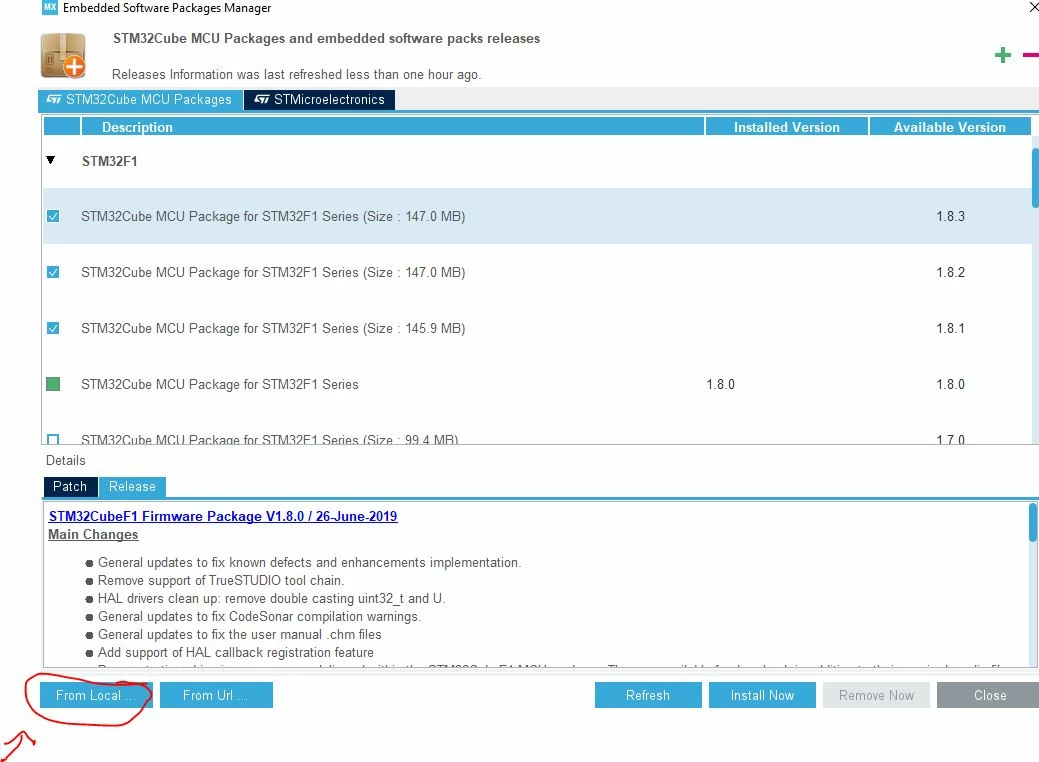Uncheck the STM32F1 package version 1.8.3

53,217
